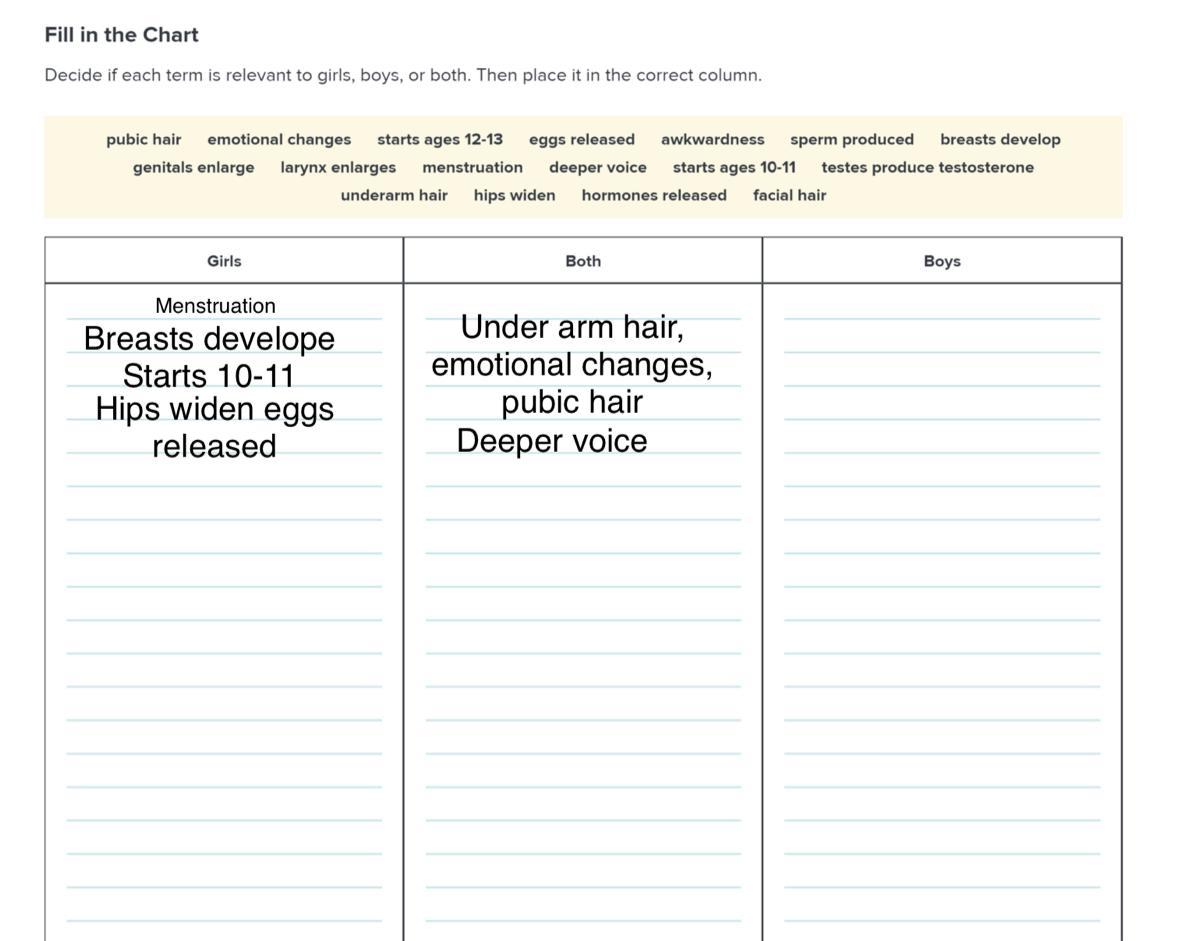This screenshot has height=941, width=1200.
Task: Select 'Under arm hair,' in Both column
Action: (572, 327)
